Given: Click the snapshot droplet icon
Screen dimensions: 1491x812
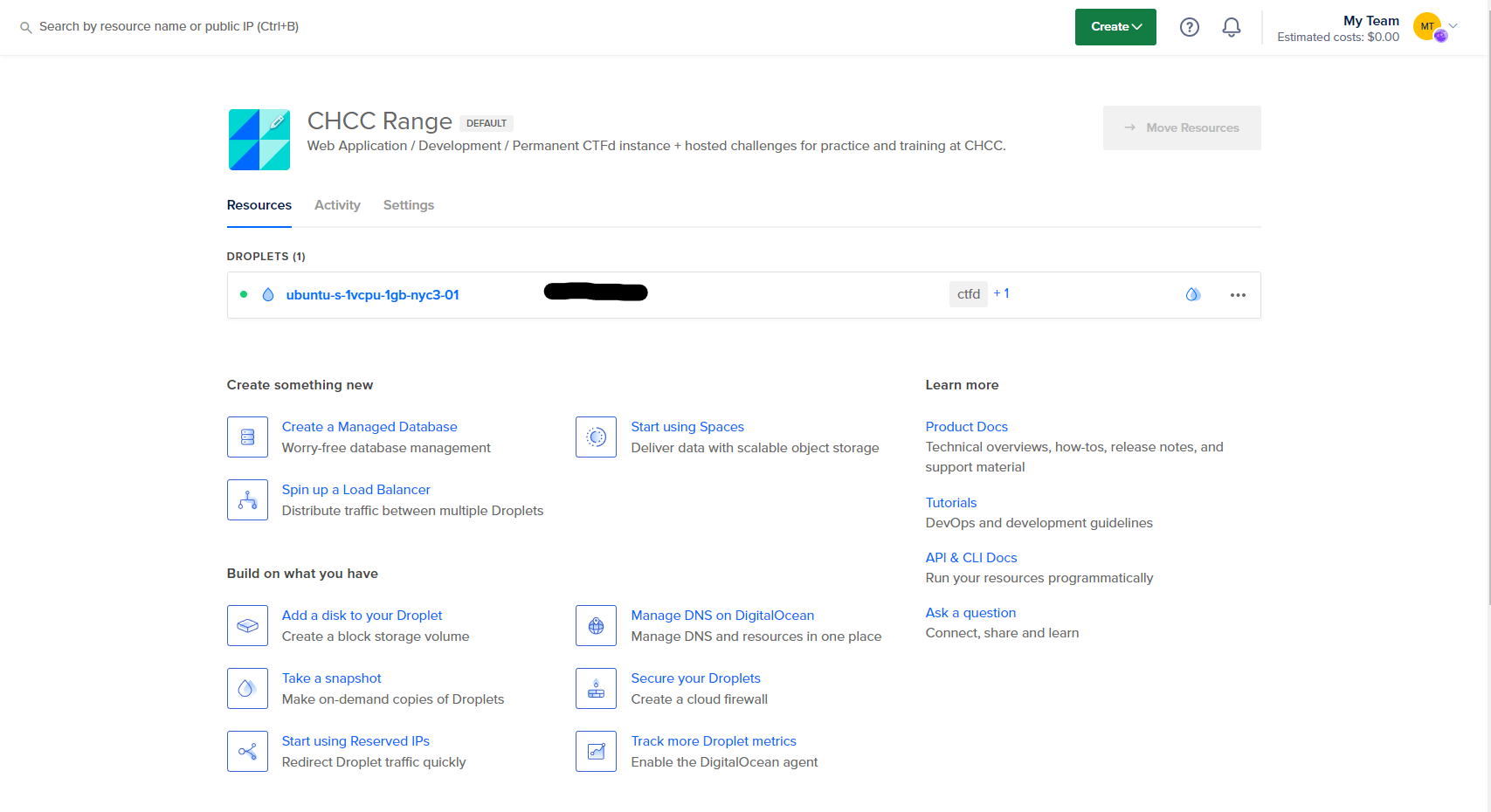Looking at the screenshot, I should coord(247,688).
